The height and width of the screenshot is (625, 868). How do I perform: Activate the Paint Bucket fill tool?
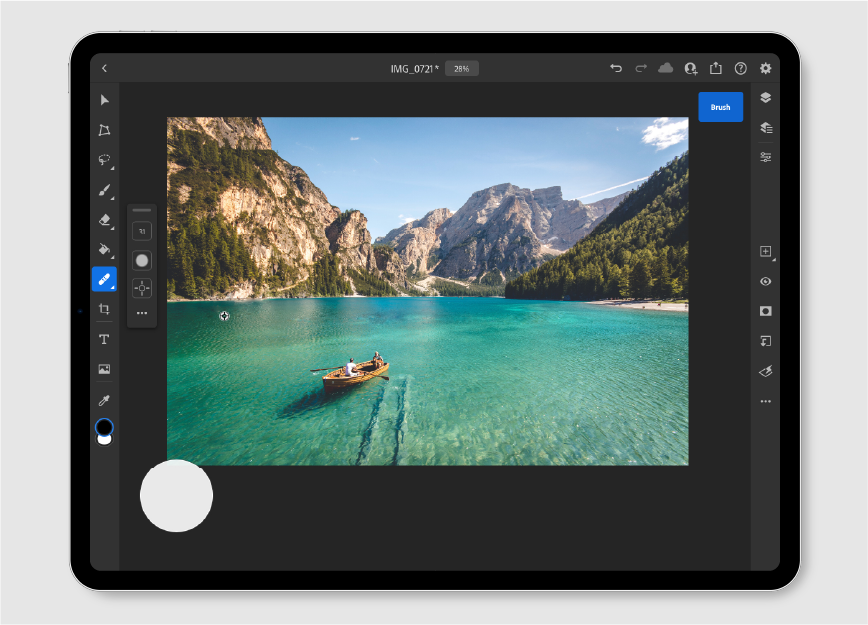104,249
